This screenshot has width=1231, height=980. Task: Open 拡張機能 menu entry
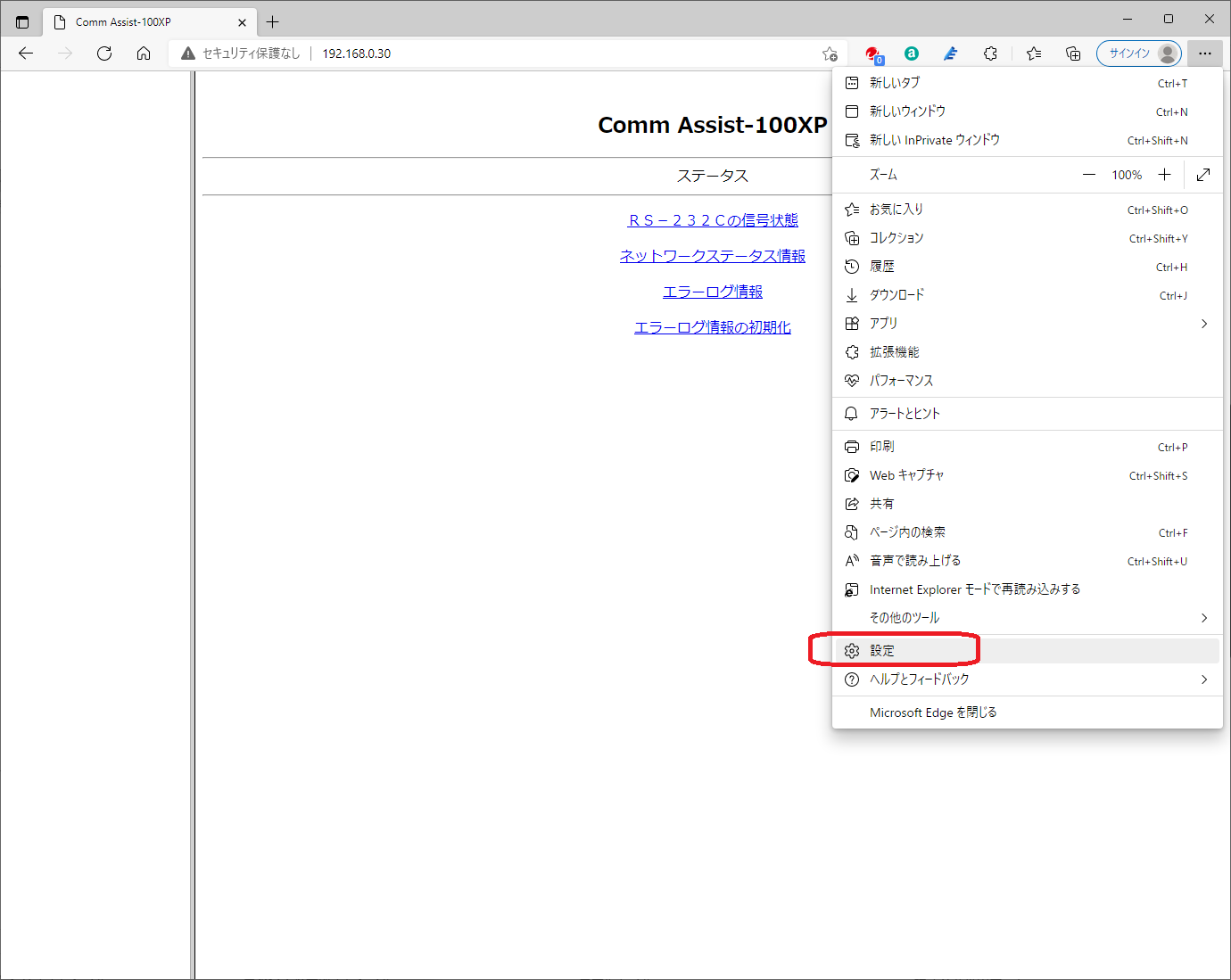[1027, 352]
